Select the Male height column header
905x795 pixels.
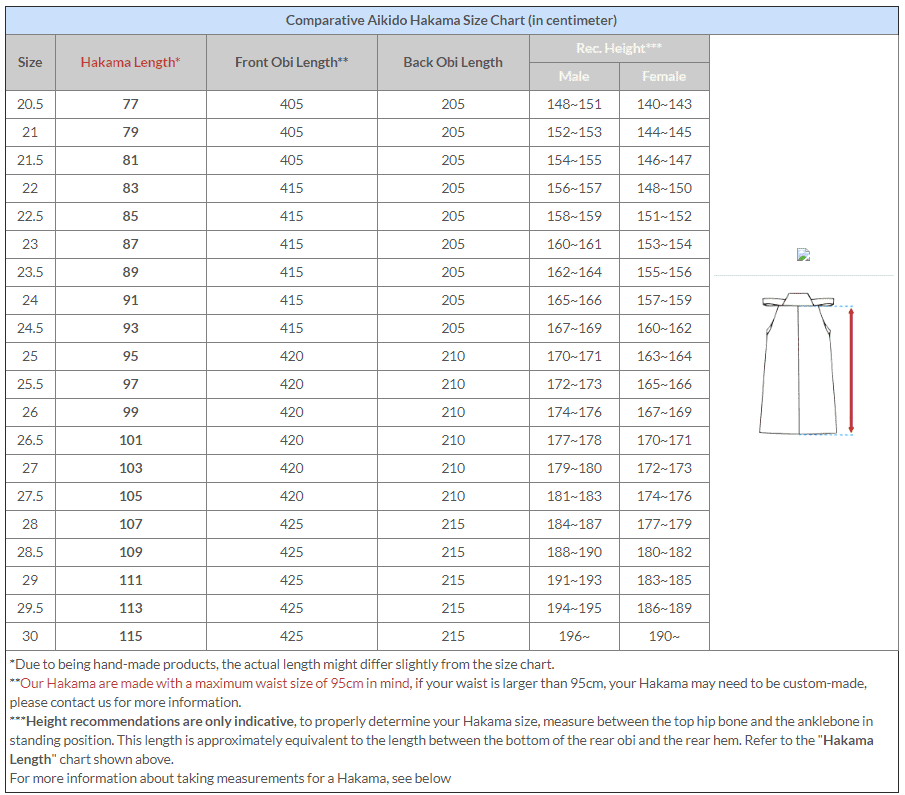coord(574,76)
